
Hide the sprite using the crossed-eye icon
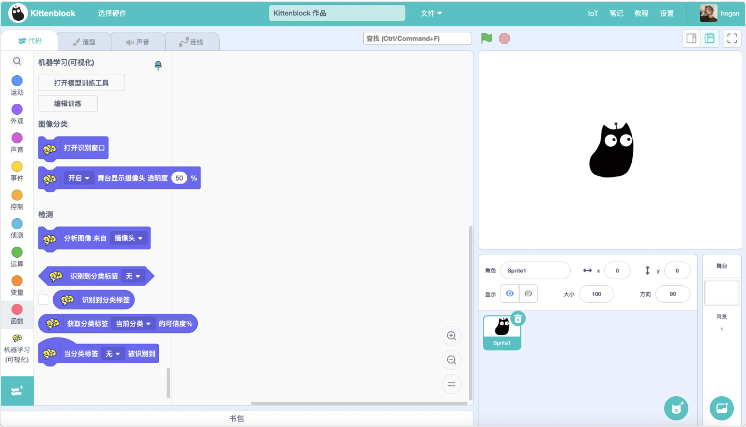pos(529,293)
